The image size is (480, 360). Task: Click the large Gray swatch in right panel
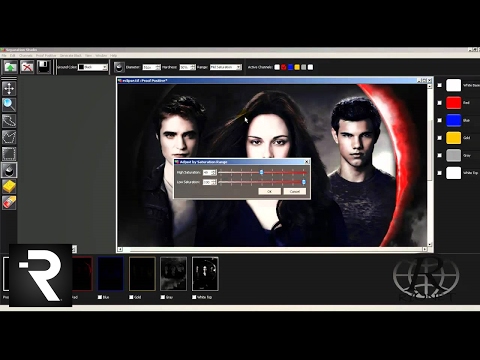[x=454, y=155]
